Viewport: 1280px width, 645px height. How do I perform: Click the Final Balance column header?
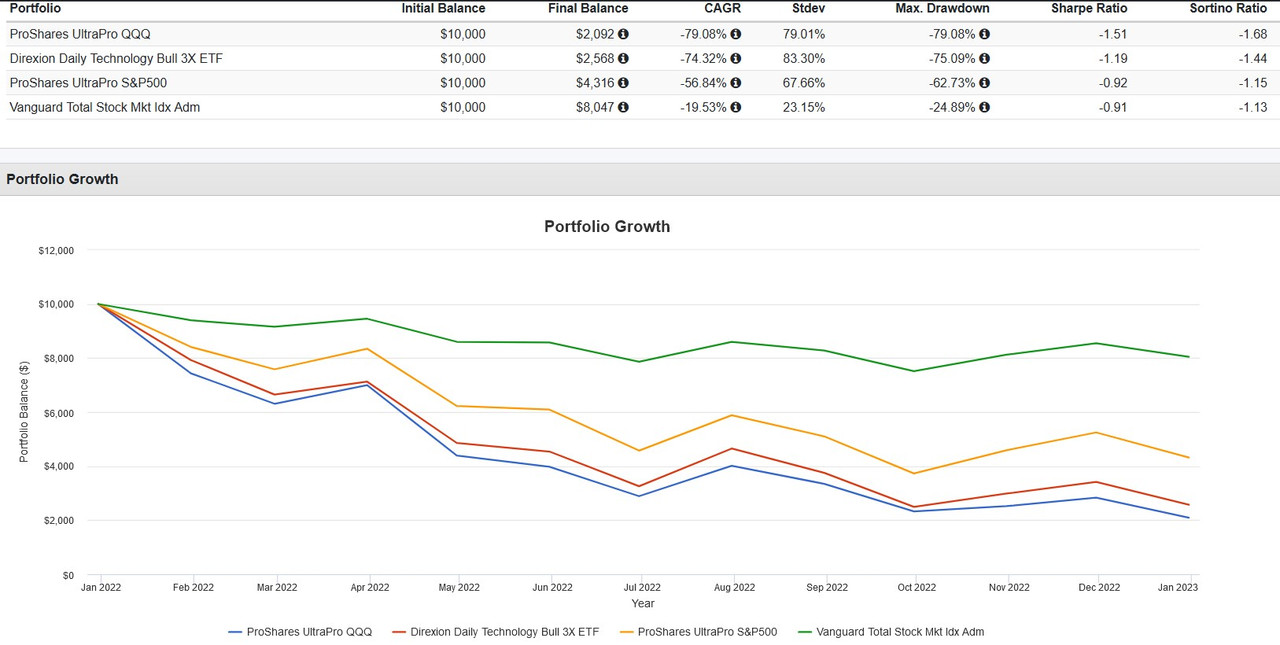tap(589, 8)
